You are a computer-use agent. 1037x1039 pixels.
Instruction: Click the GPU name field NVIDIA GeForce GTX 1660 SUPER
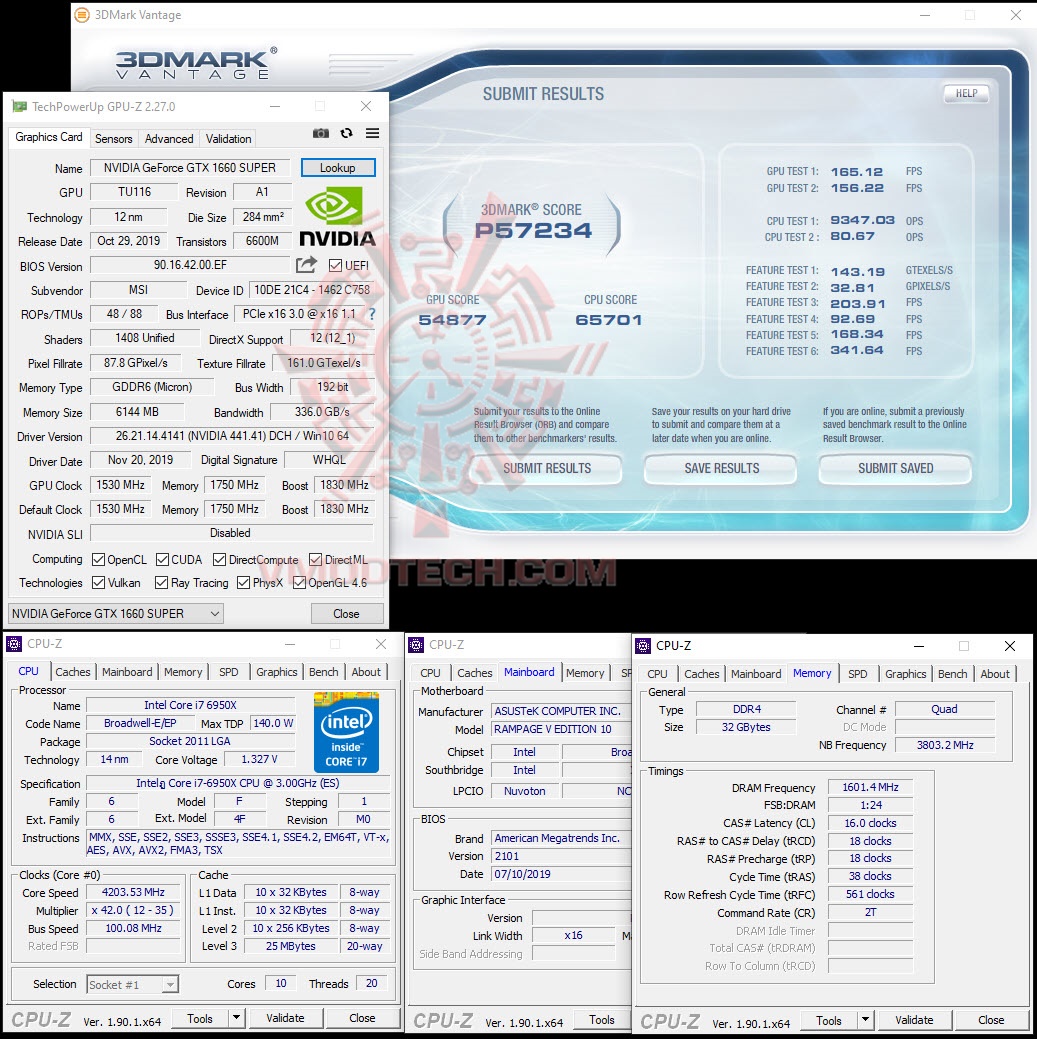(190, 168)
